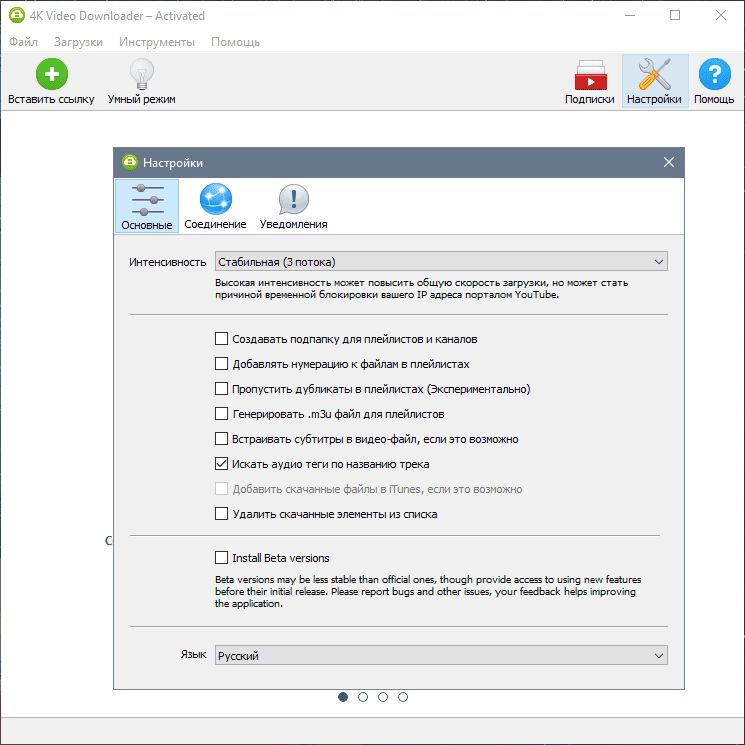Maximize the 4K Video Downloader window

(x=675, y=15)
